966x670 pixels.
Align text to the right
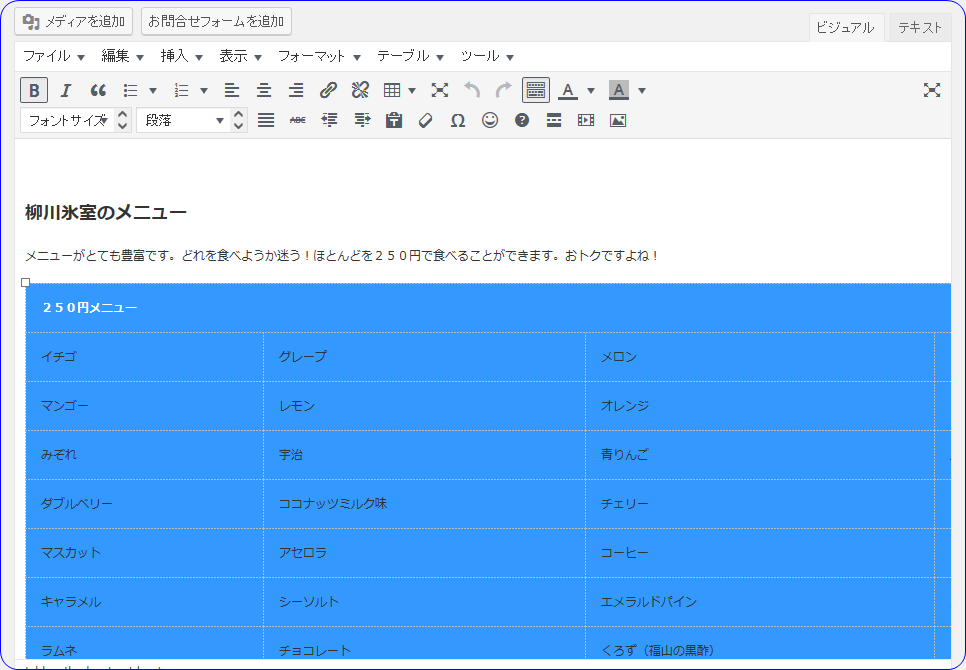[296, 91]
